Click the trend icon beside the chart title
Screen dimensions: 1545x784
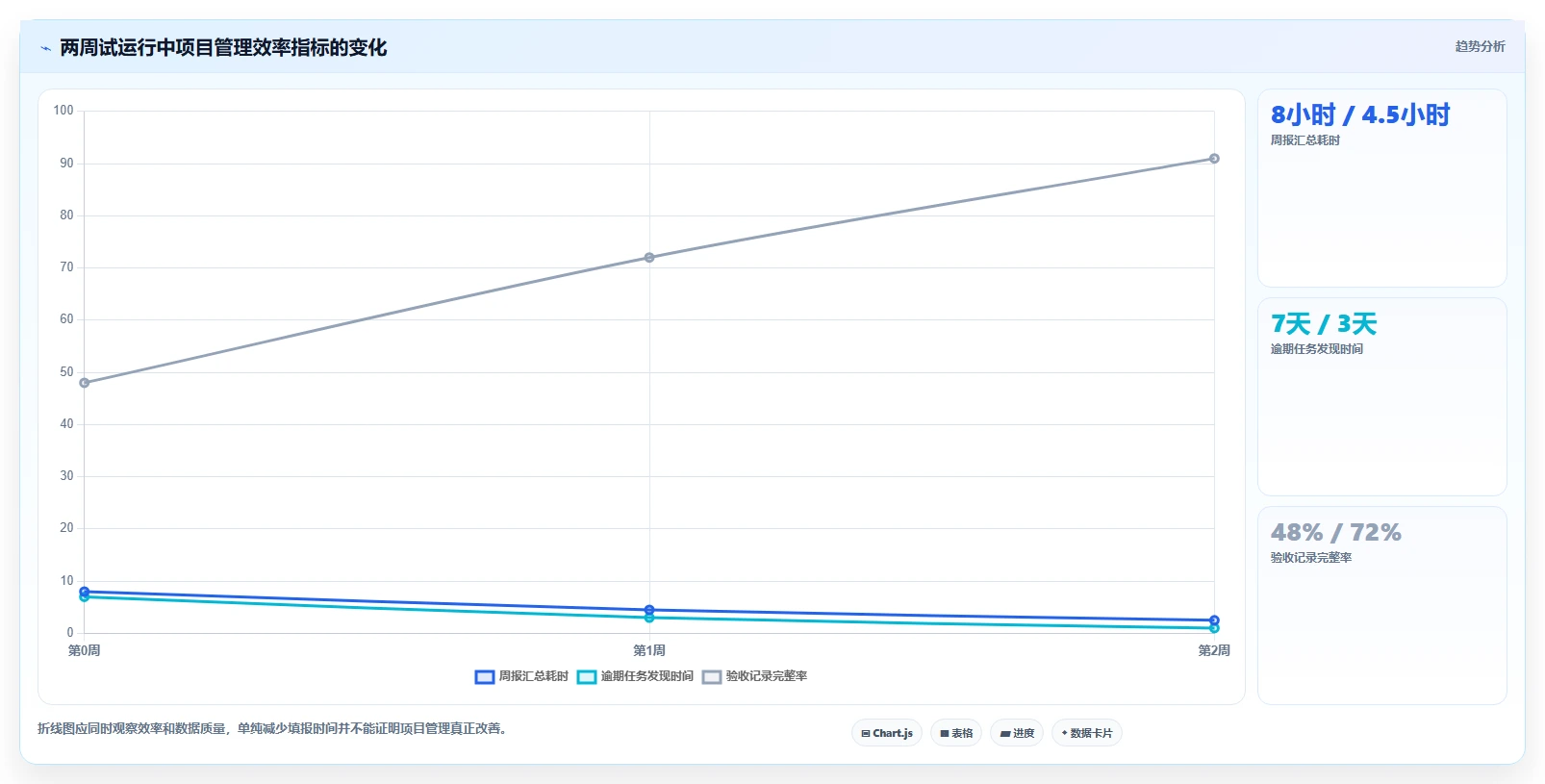[45, 48]
